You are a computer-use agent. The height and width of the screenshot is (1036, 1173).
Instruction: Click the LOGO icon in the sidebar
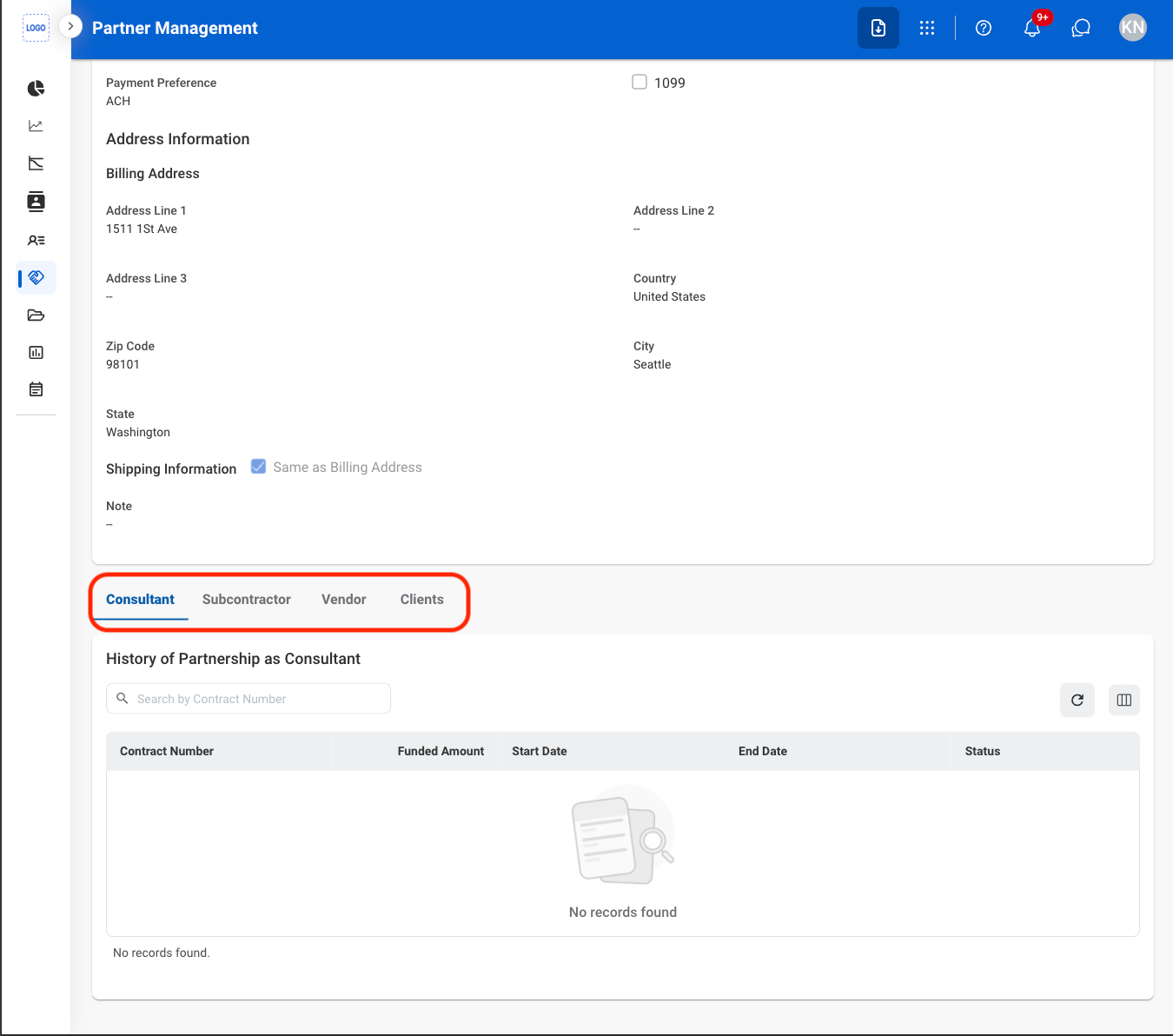[36, 28]
